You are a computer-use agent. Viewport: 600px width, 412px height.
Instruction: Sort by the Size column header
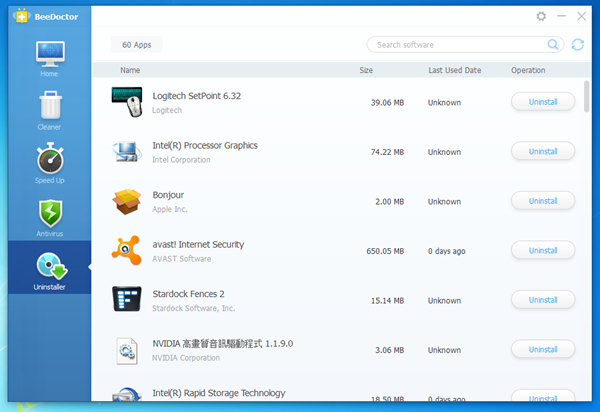click(366, 70)
